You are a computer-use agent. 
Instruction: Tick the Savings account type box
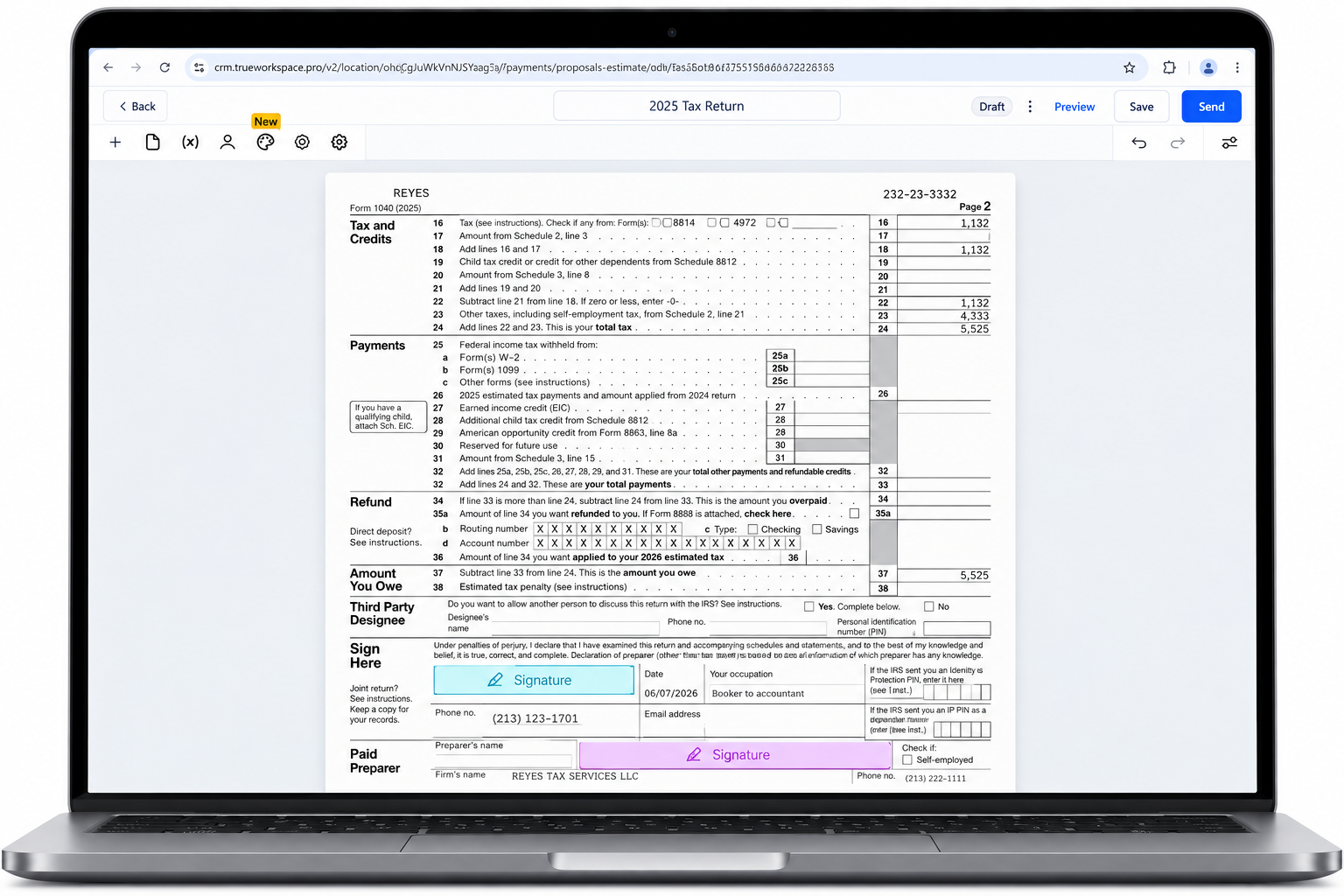pos(817,529)
